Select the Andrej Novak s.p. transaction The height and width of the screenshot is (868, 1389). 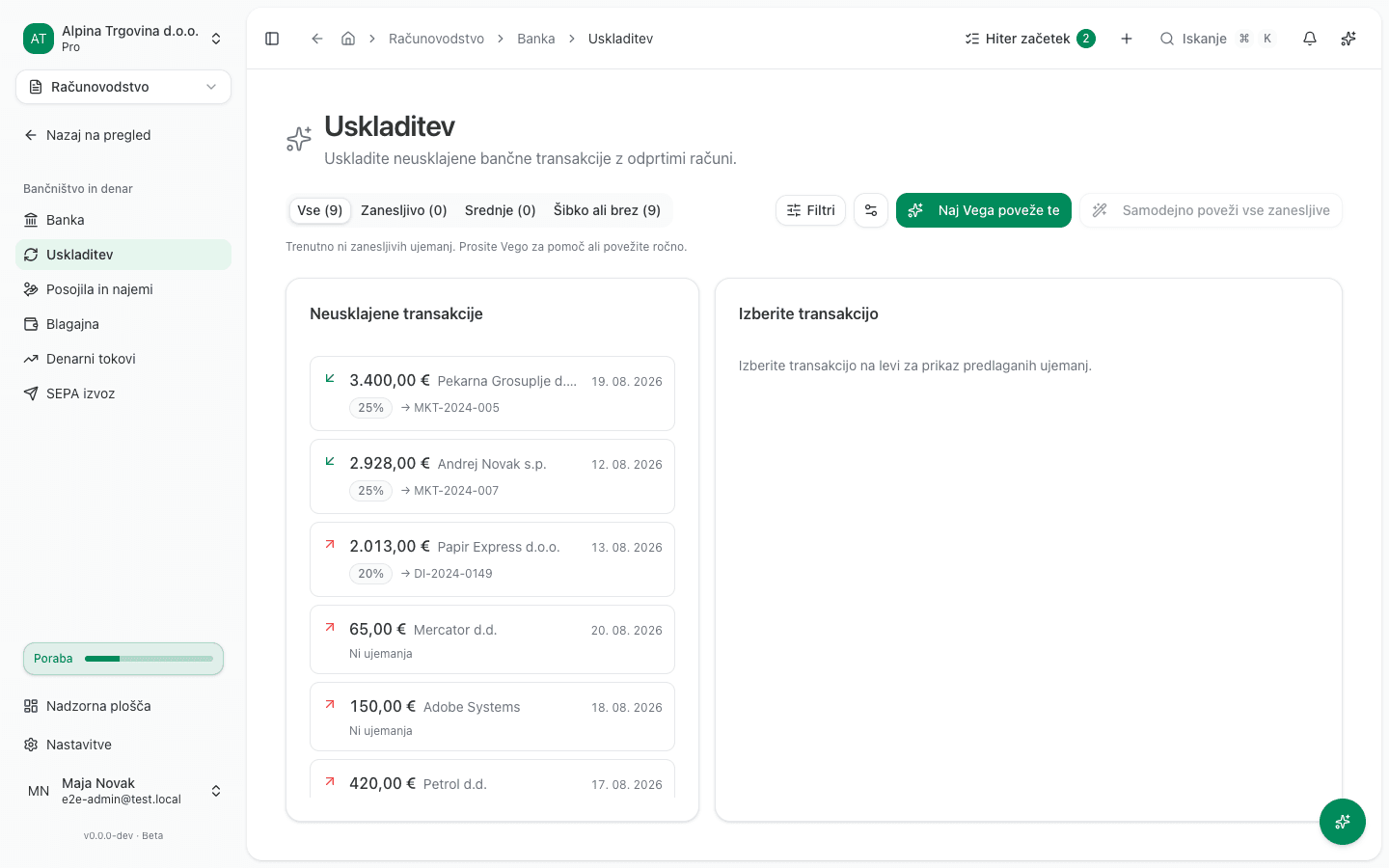point(492,476)
